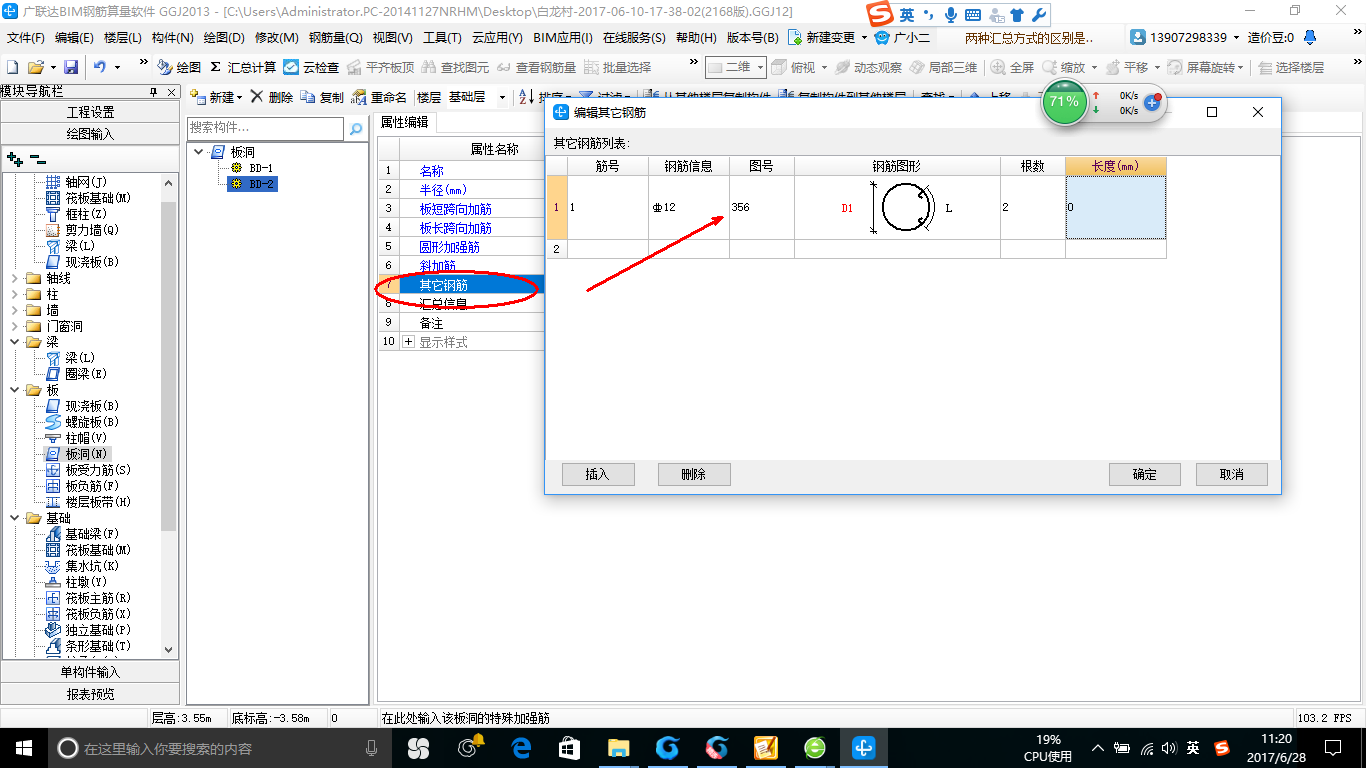Click 广小二 assistant icon

point(902,37)
